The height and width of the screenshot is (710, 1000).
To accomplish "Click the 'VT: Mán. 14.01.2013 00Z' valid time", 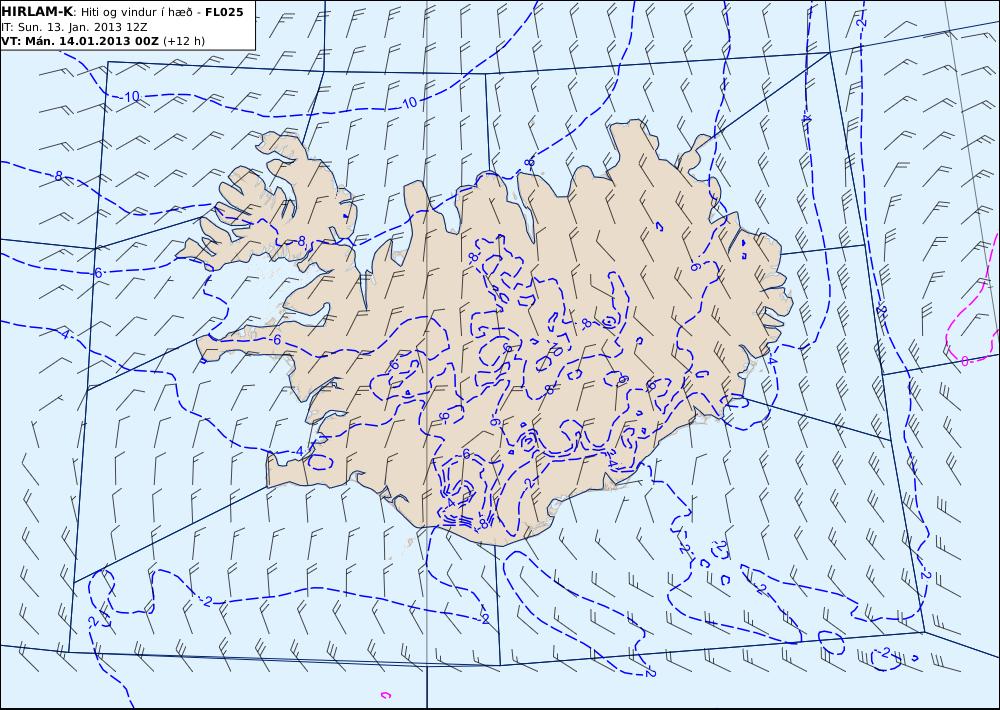I will tap(80, 41).
